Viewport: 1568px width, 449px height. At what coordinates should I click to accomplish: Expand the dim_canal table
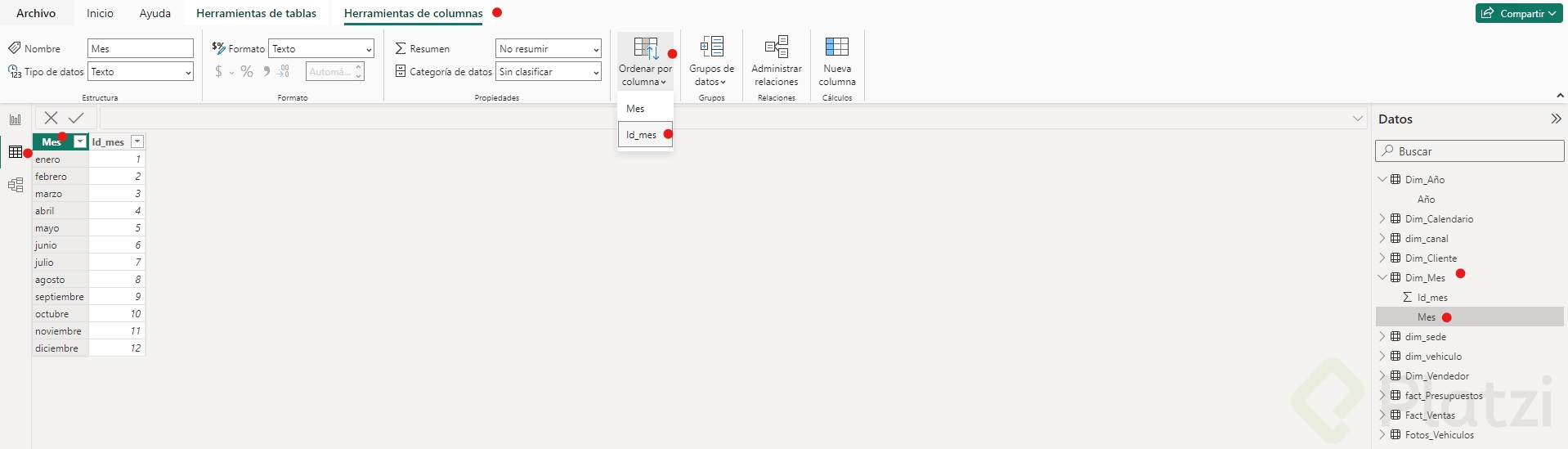[x=1382, y=238]
